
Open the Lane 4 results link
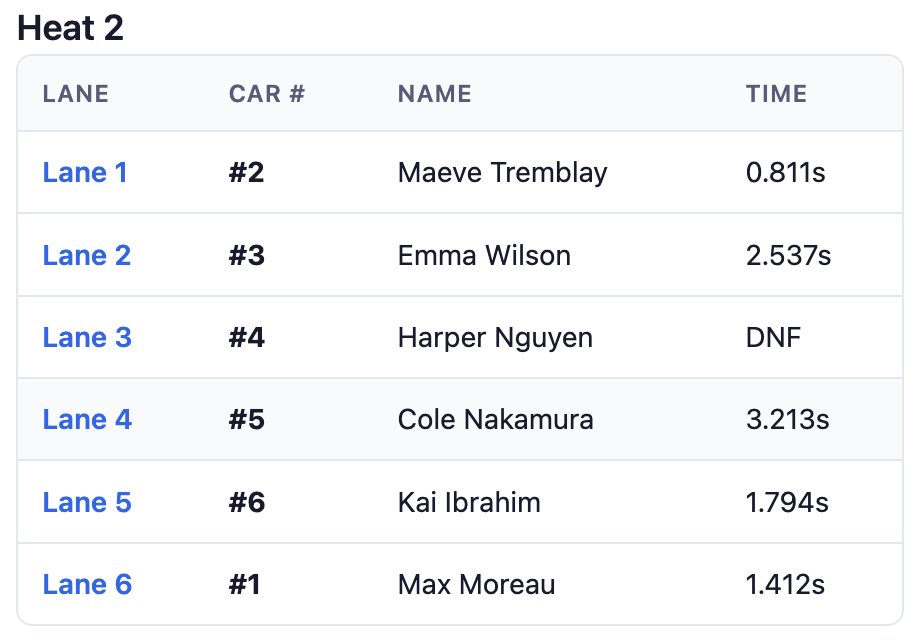coord(86,419)
